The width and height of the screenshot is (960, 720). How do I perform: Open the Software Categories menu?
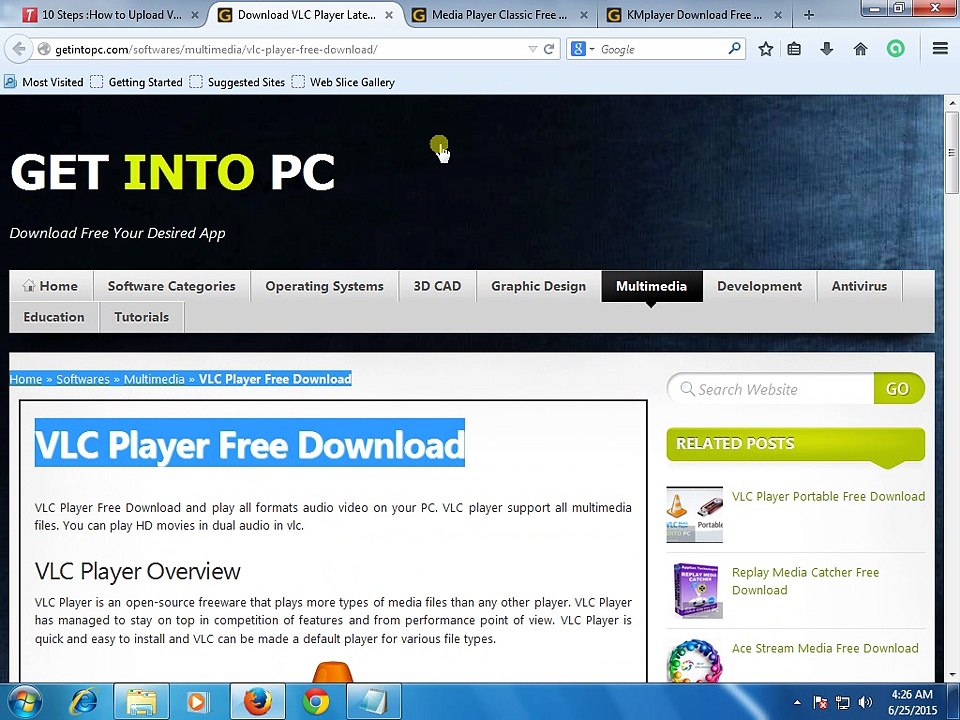[x=171, y=286]
